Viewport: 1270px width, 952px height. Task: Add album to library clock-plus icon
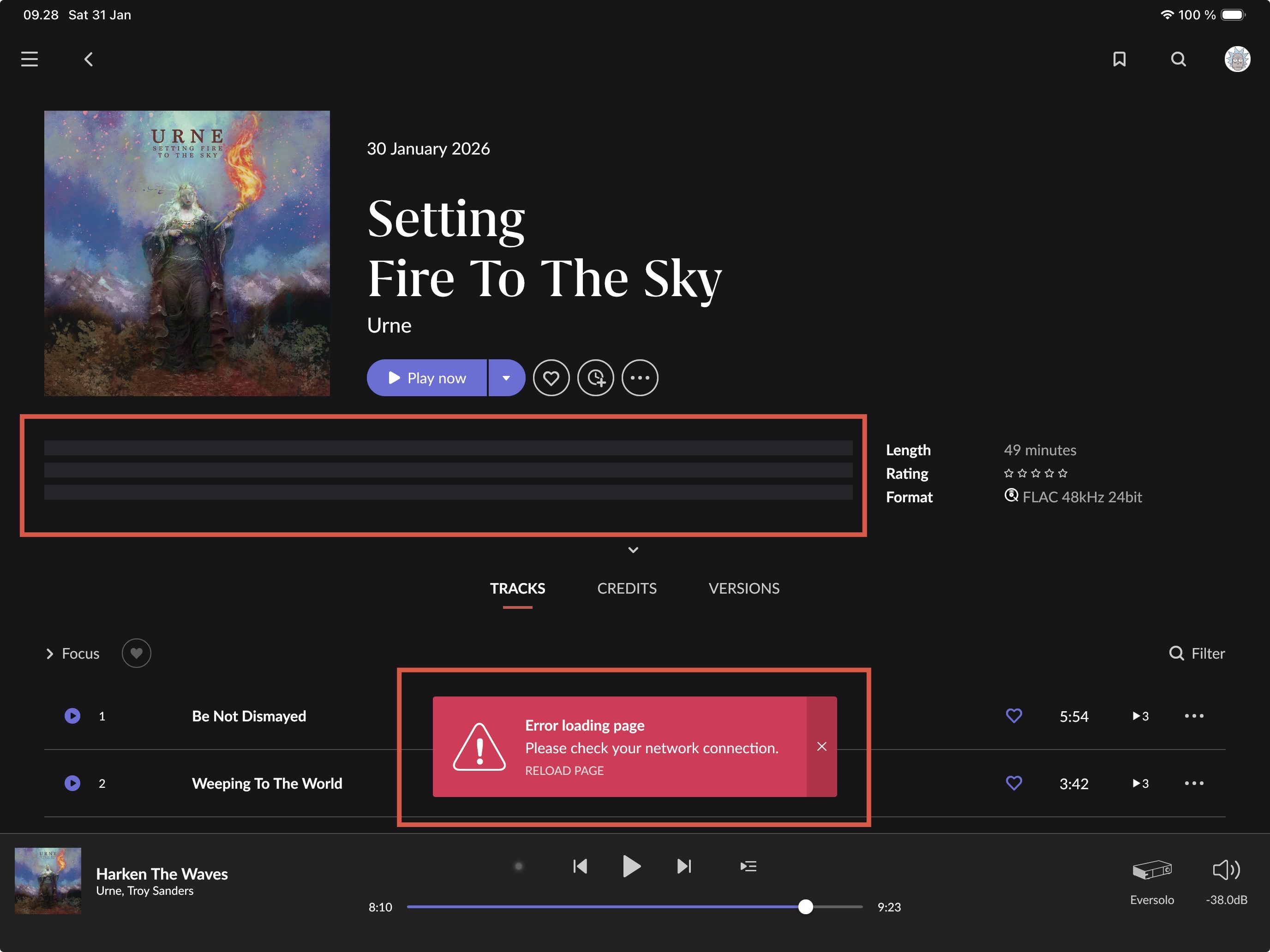(x=595, y=378)
